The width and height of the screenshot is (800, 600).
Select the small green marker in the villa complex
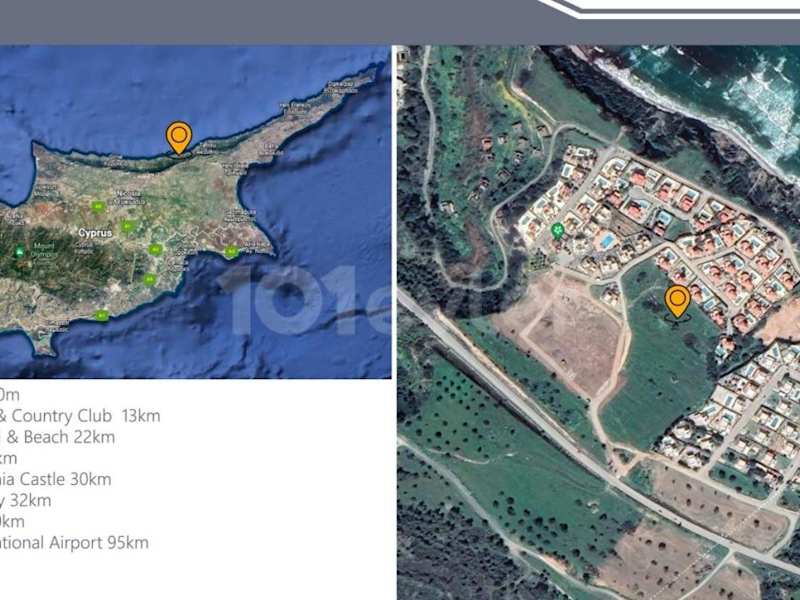(x=559, y=230)
